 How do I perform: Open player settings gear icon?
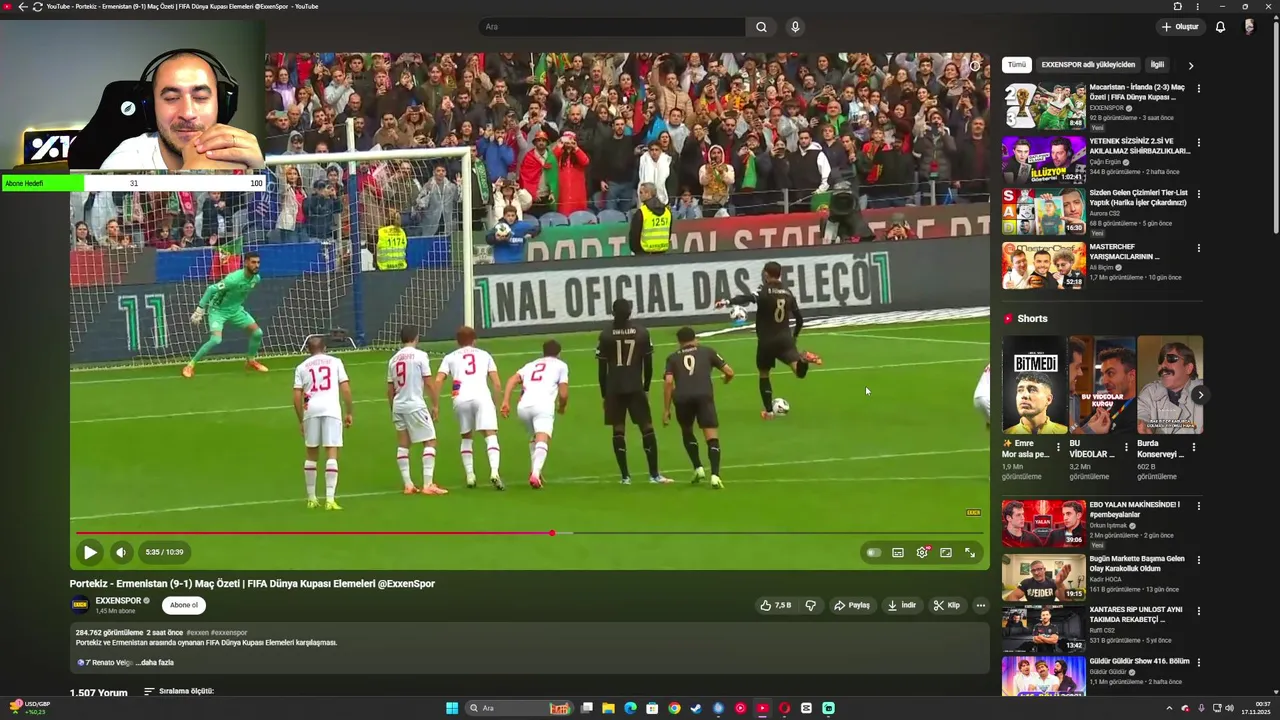pyautogui.click(x=922, y=552)
